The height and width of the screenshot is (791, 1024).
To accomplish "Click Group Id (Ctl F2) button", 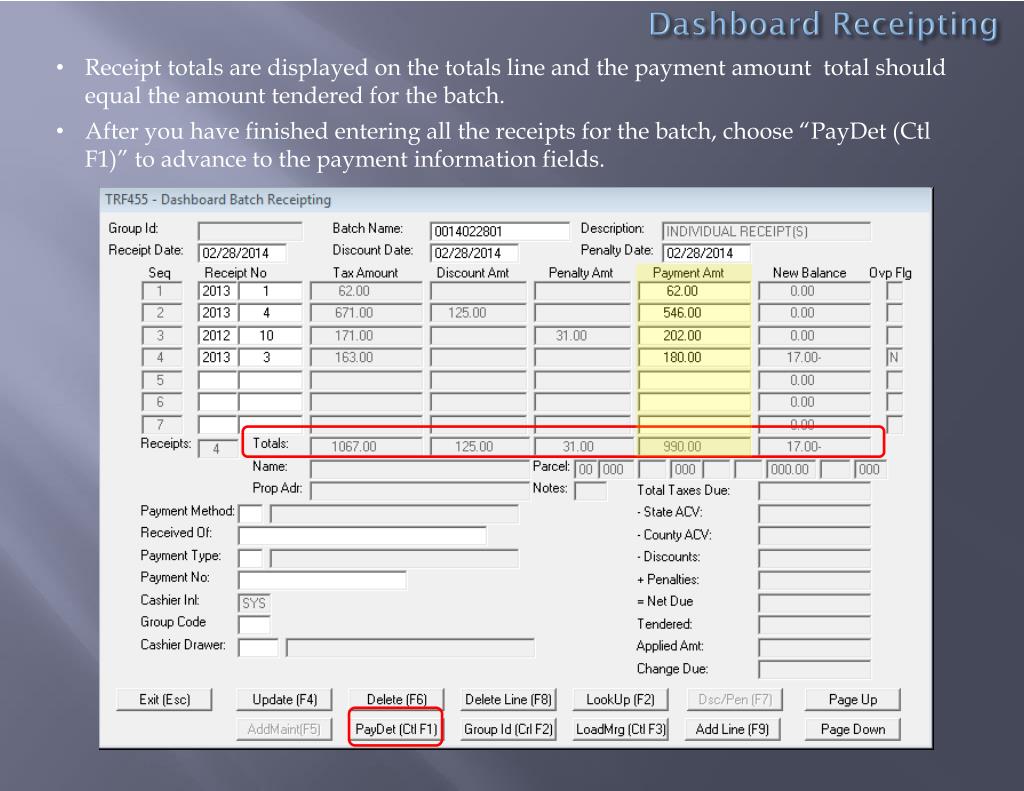I will click(x=508, y=729).
